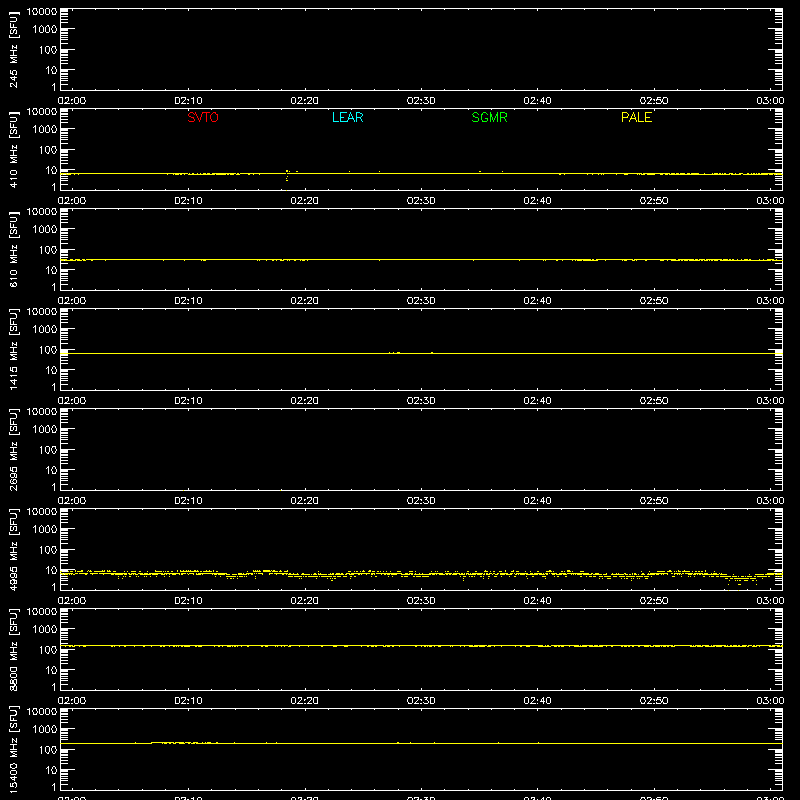Click the red SVTO station label
800x800 pixels.
(x=203, y=117)
